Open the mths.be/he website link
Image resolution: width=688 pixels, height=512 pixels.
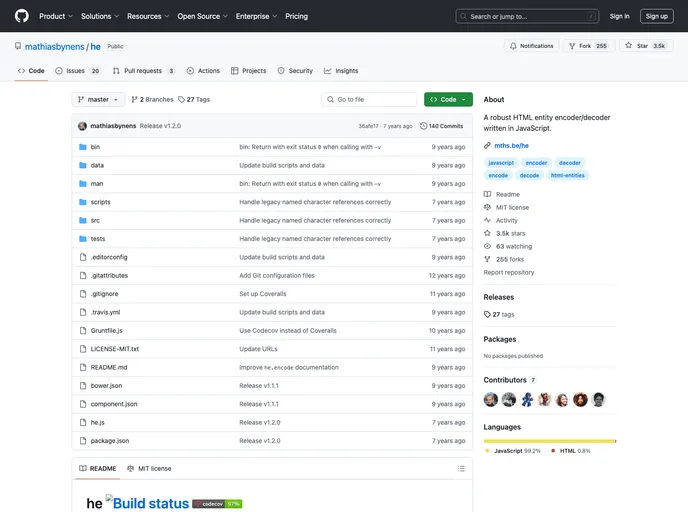(x=511, y=146)
